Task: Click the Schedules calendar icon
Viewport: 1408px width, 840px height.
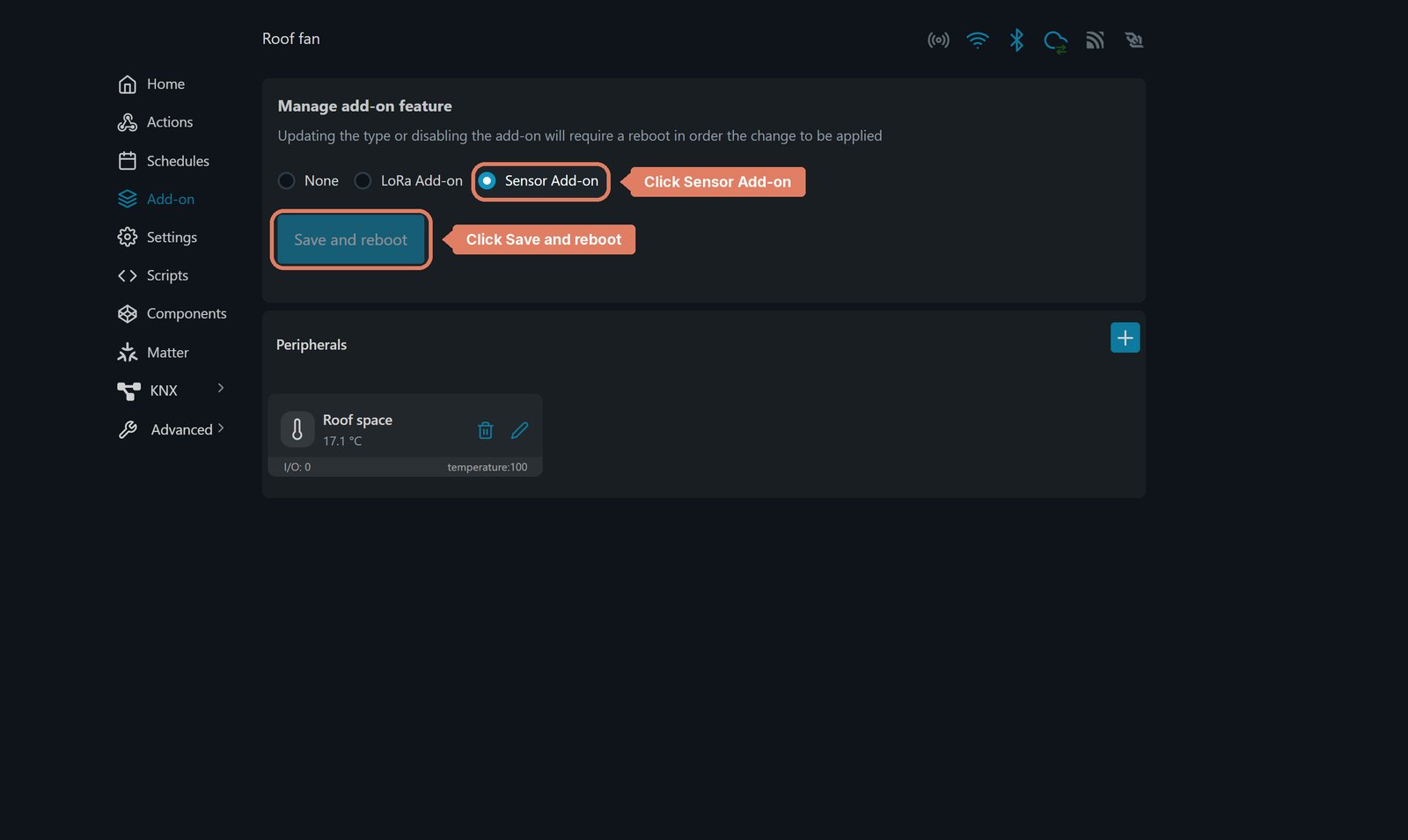Action: pos(128,161)
